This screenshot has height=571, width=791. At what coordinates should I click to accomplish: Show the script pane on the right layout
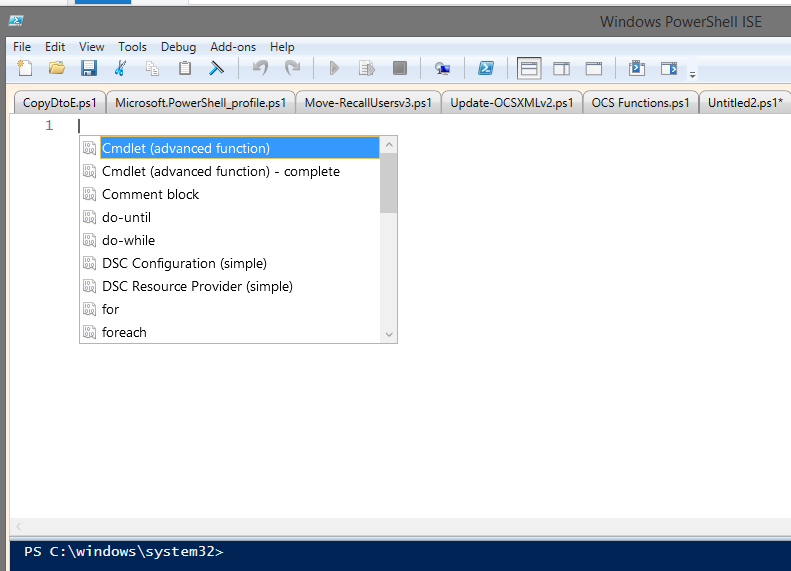561,68
